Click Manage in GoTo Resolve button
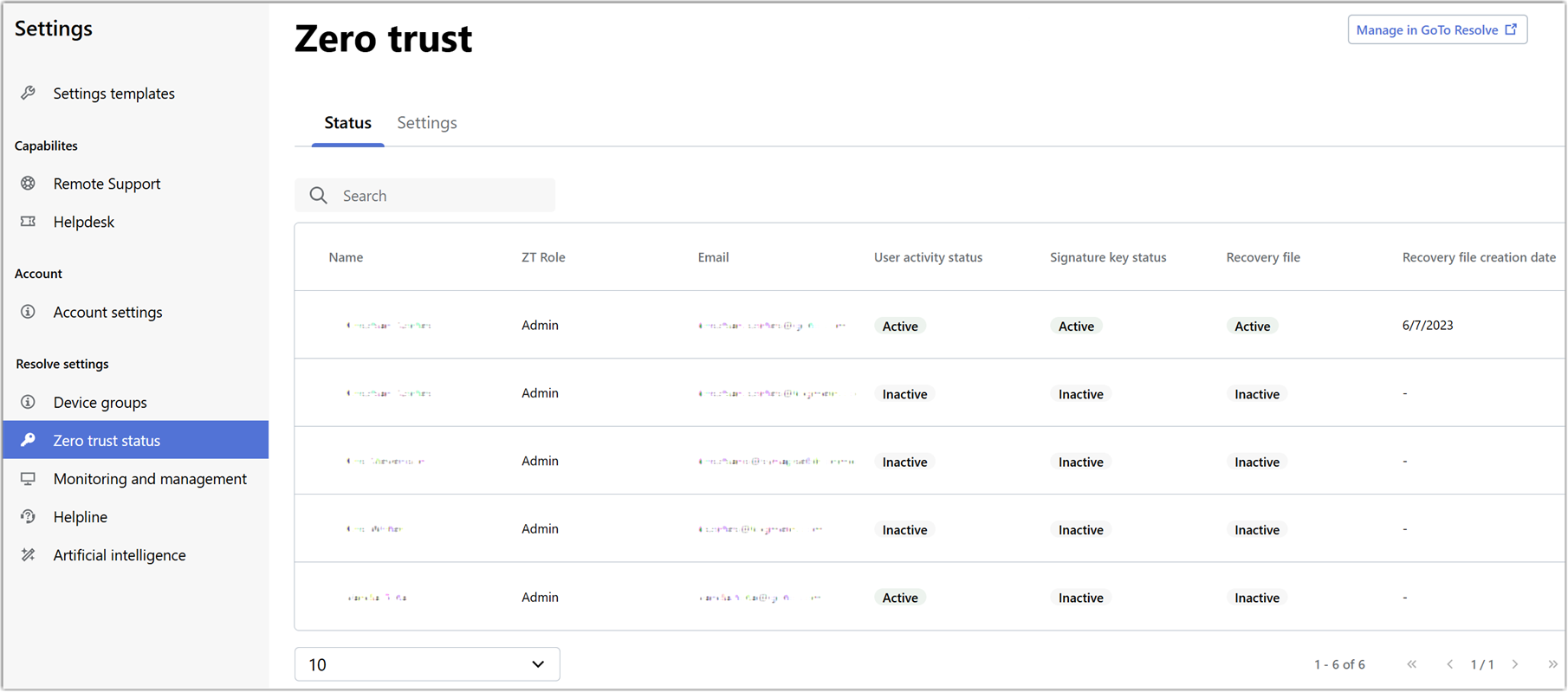 [1436, 29]
